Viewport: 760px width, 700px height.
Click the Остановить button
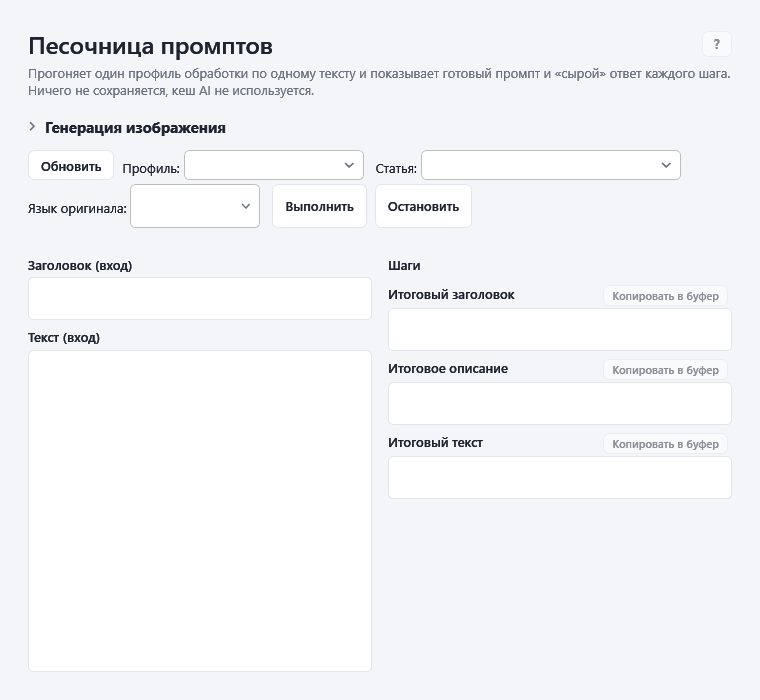pyautogui.click(x=423, y=207)
